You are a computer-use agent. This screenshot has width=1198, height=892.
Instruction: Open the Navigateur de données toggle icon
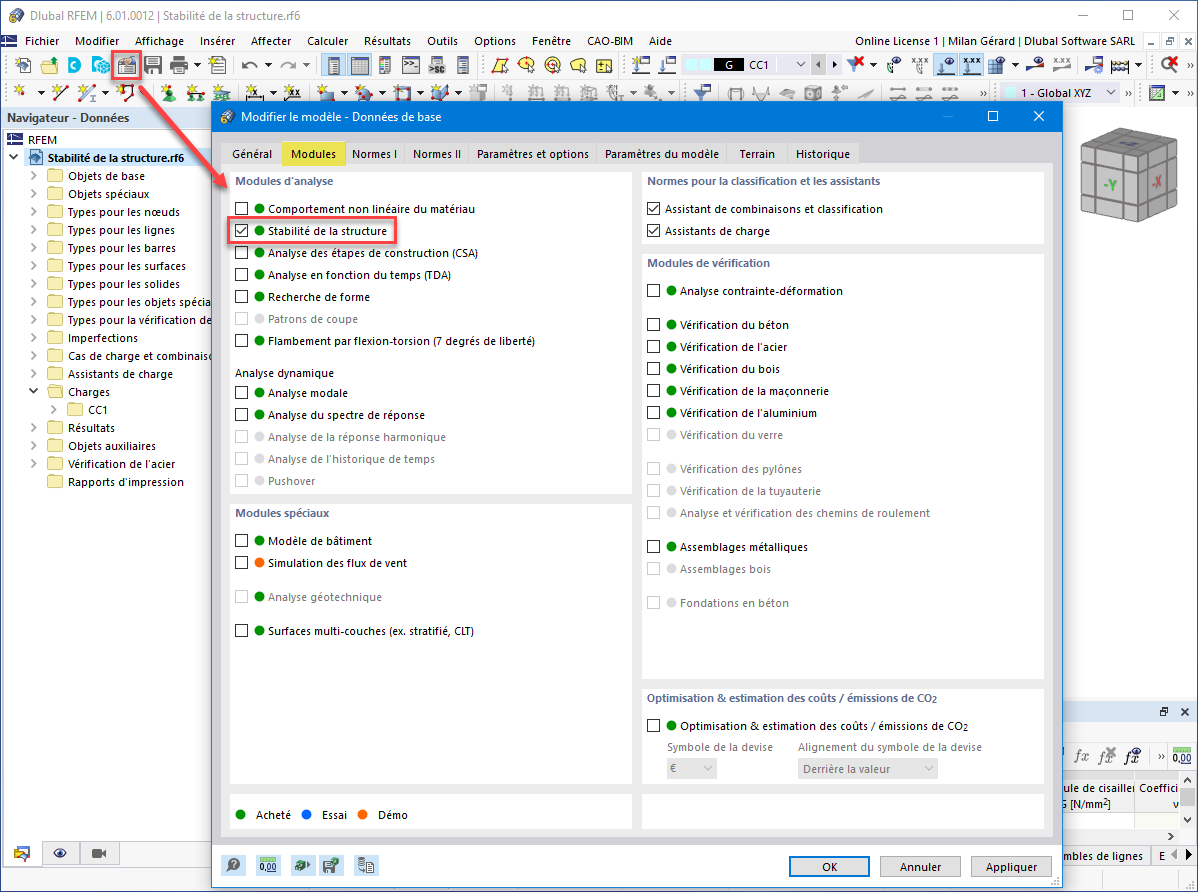[x=22, y=853]
